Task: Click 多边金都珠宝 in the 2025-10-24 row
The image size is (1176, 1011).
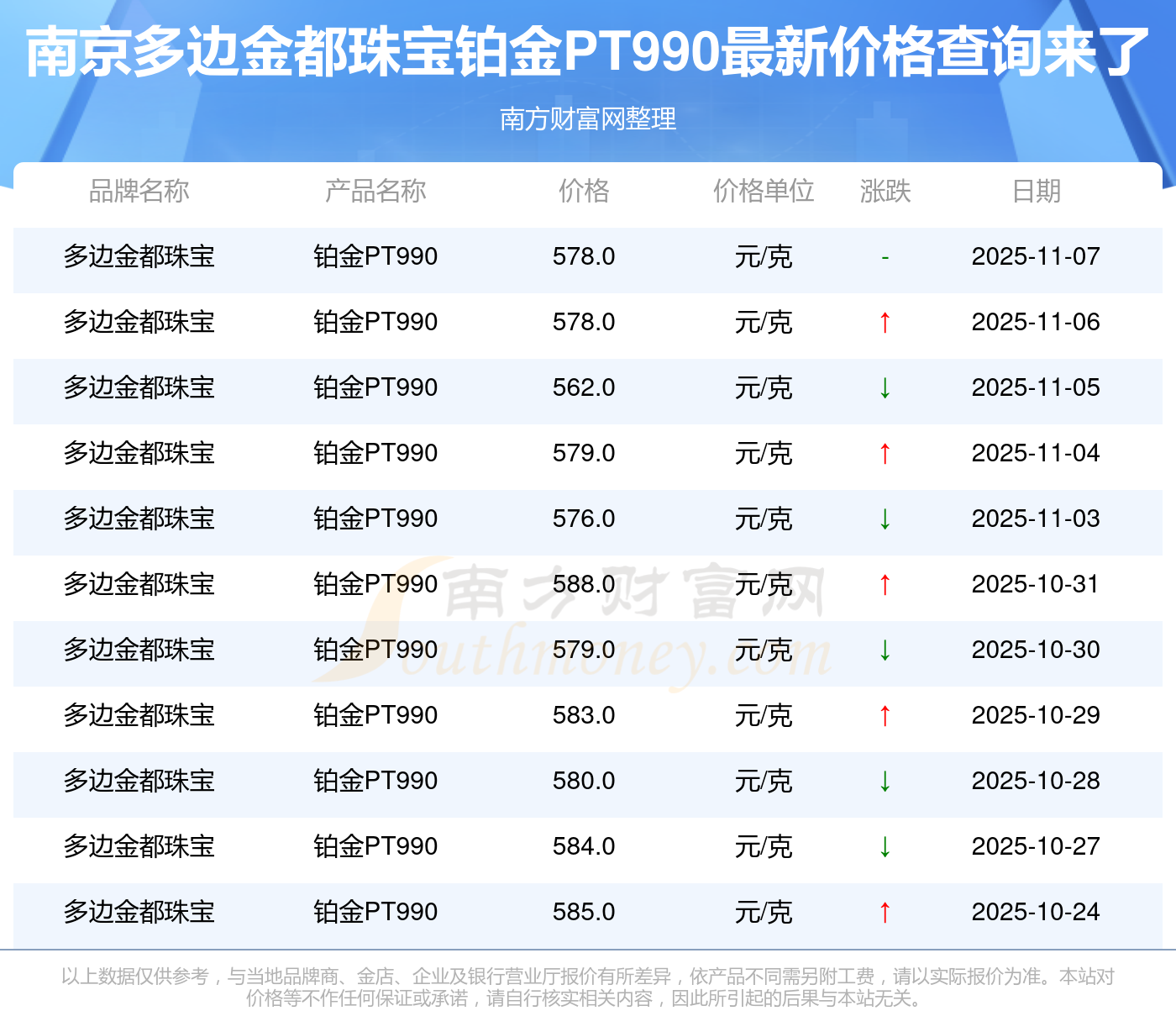Action: click(139, 912)
